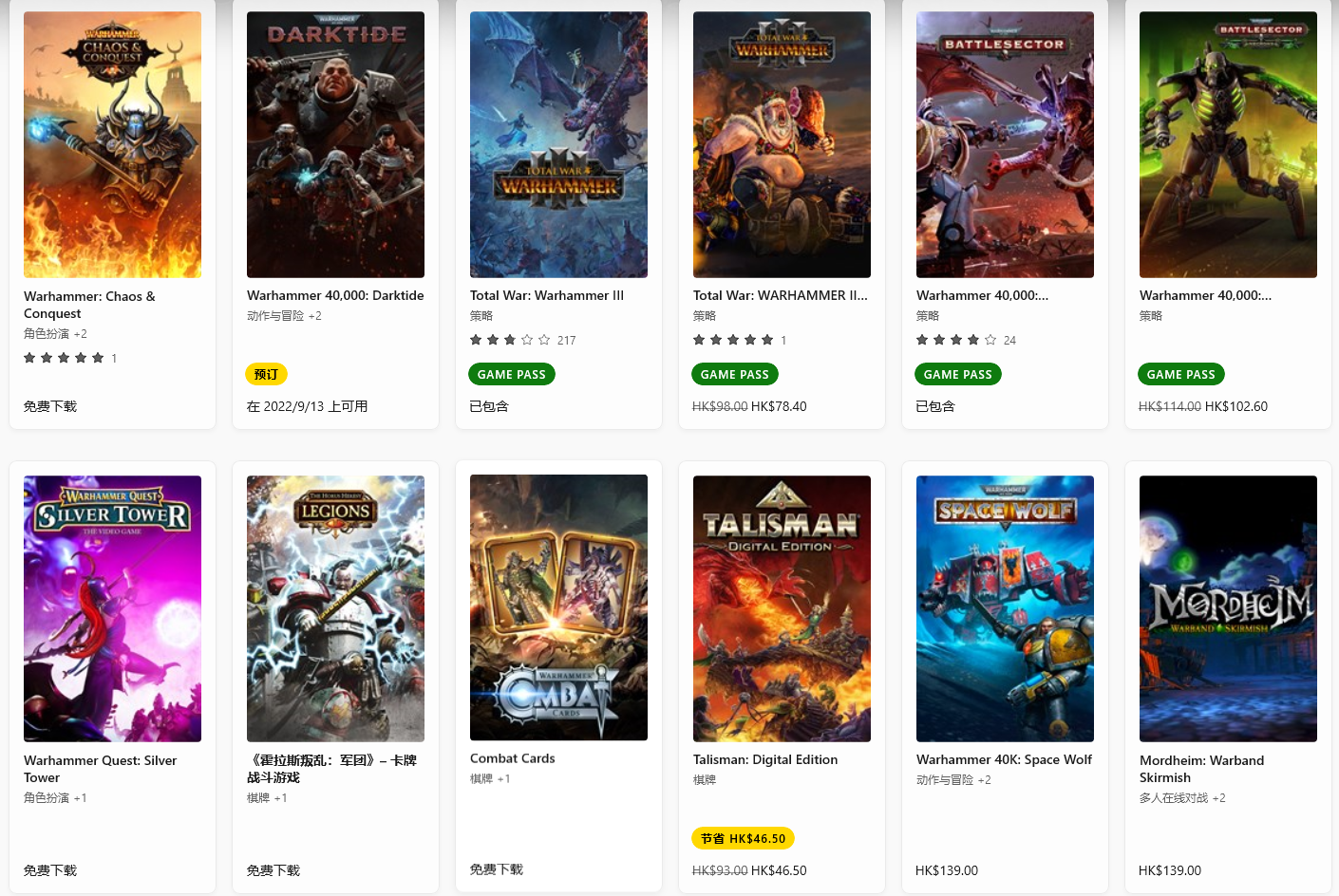This screenshot has height=896, width=1339.
Task: Open the Talisman: Digital Edition title link
Action: pyautogui.click(x=765, y=759)
